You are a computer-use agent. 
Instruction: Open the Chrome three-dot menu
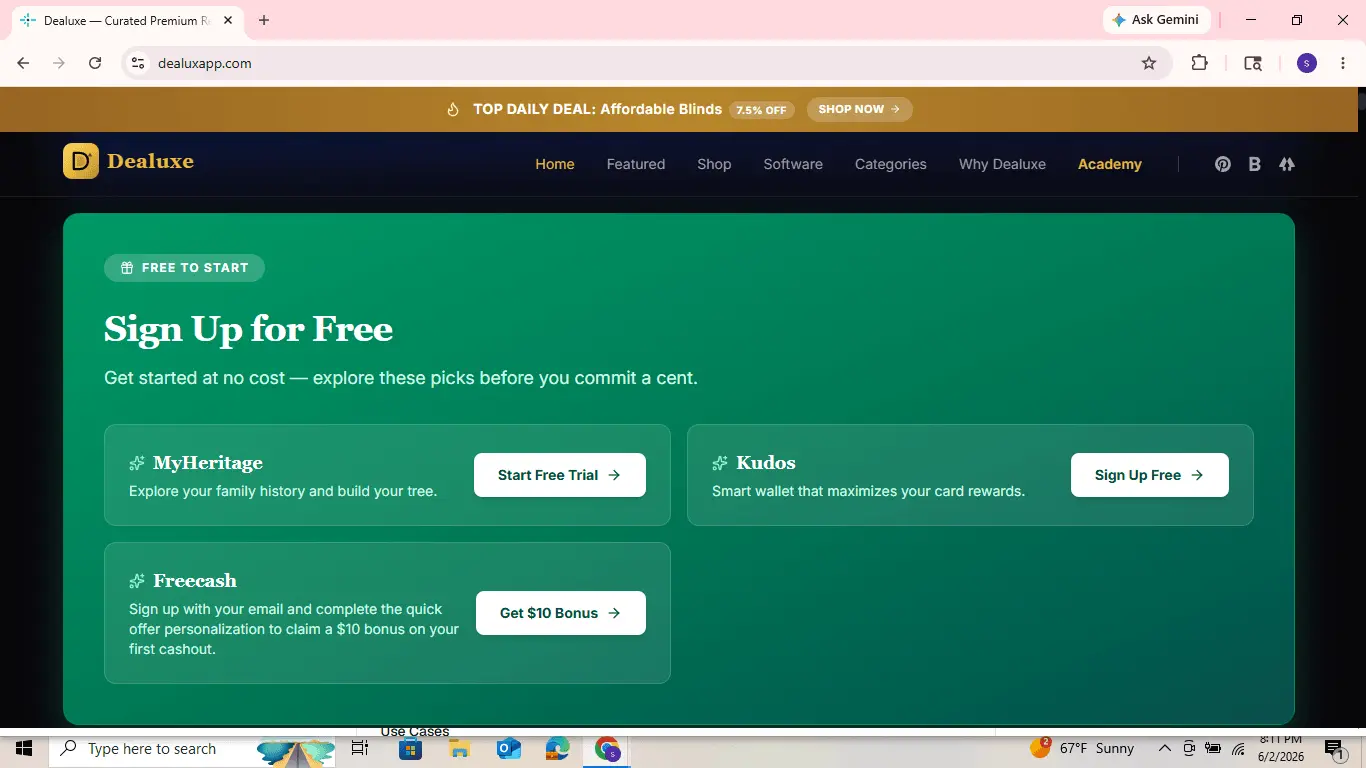point(1341,63)
